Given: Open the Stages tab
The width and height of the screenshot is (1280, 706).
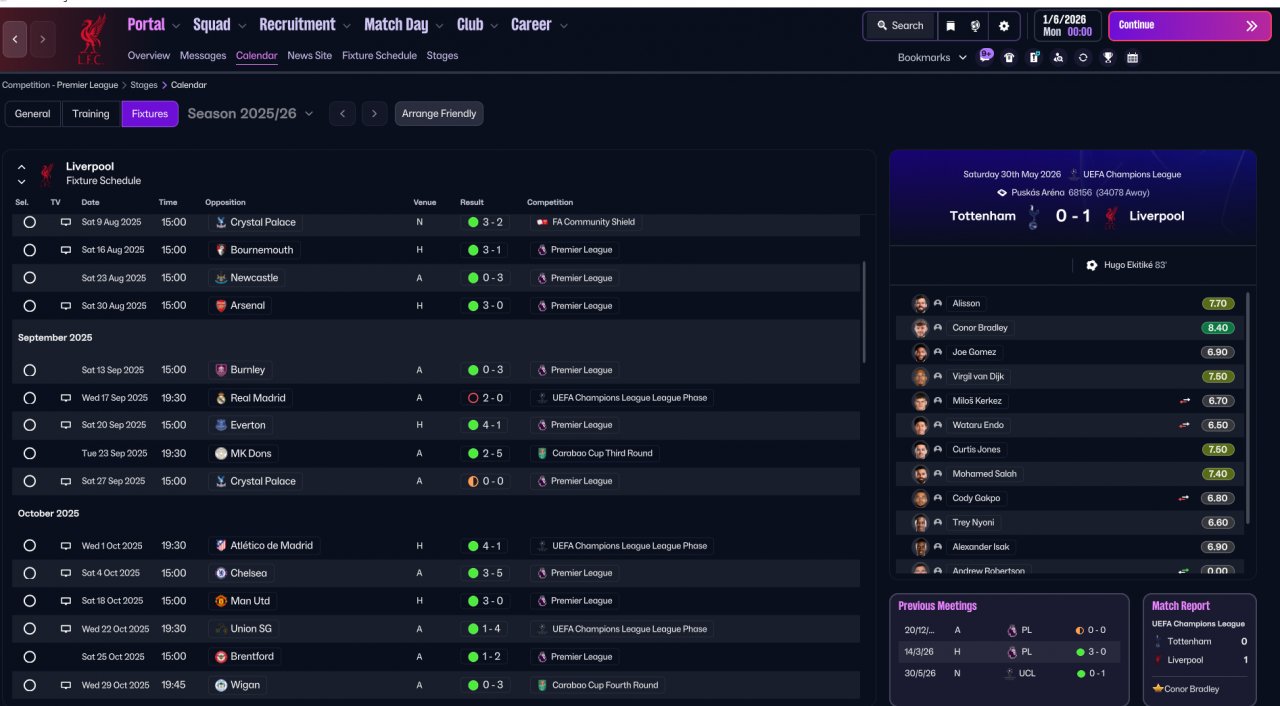Looking at the screenshot, I should 442,56.
